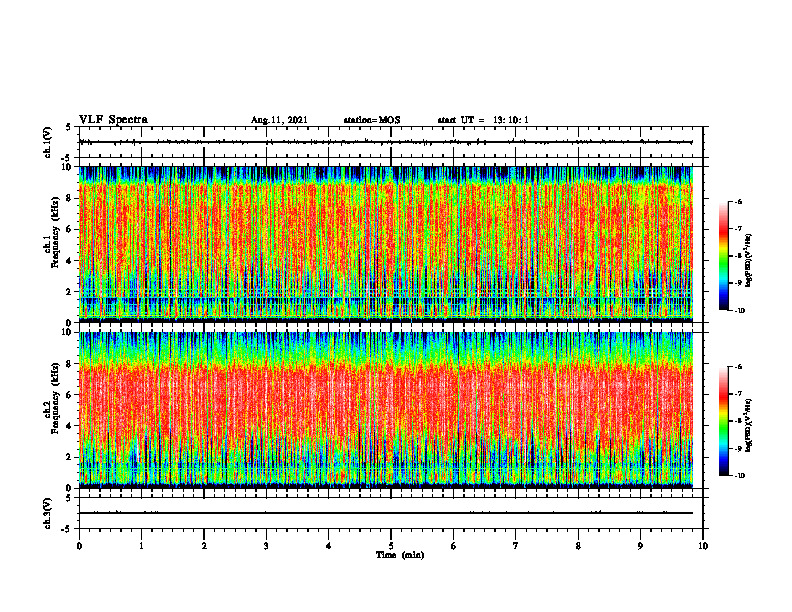Click inside the ch.1 spectrogram panel
The height and width of the screenshot is (612, 792).
386,244
